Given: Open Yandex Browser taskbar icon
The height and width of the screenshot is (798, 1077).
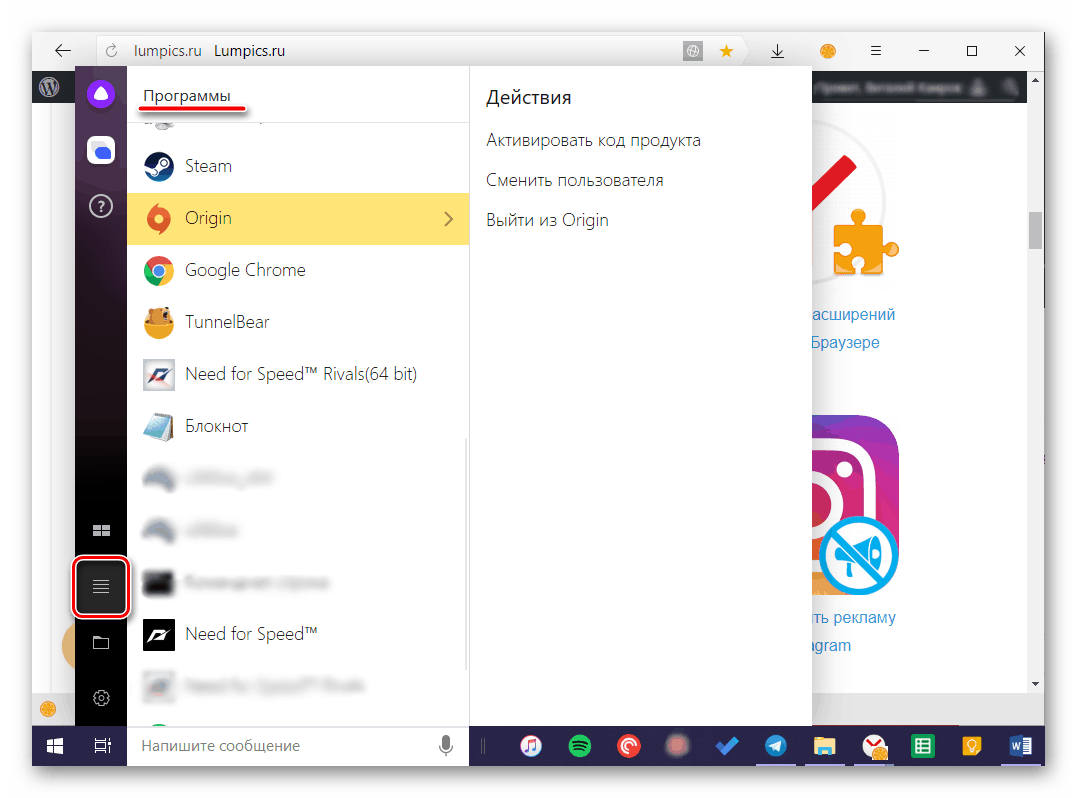Looking at the screenshot, I should point(874,746).
